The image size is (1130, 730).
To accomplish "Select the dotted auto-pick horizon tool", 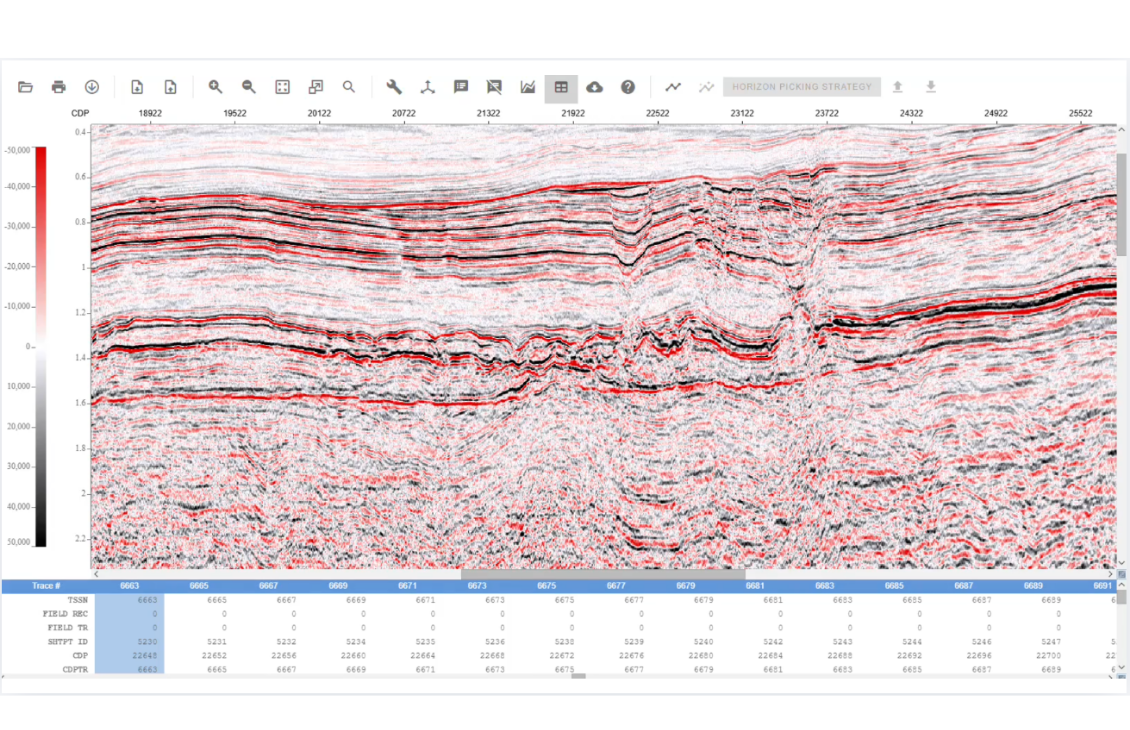I will point(706,87).
